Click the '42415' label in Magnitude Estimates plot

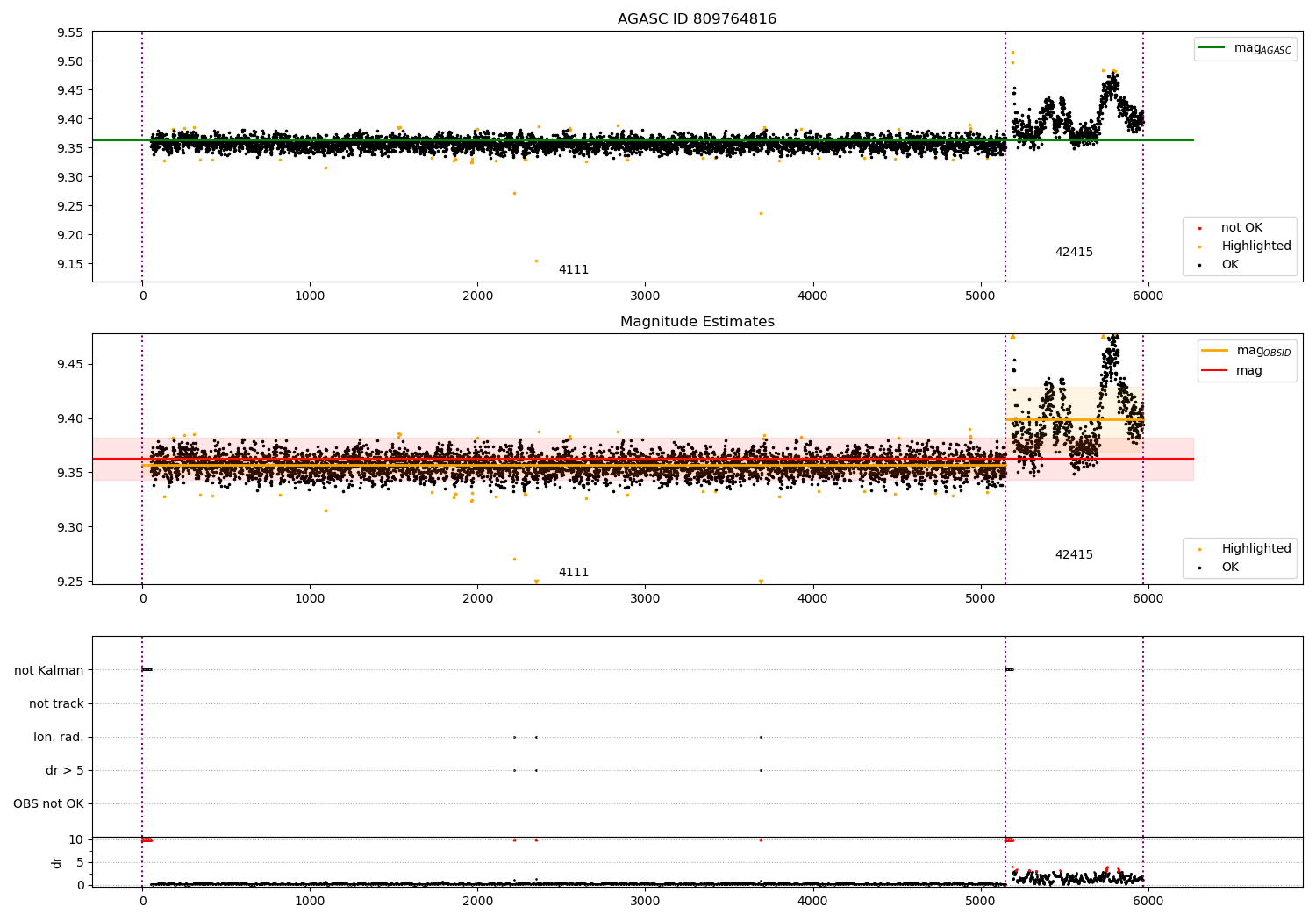point(1074,555)
